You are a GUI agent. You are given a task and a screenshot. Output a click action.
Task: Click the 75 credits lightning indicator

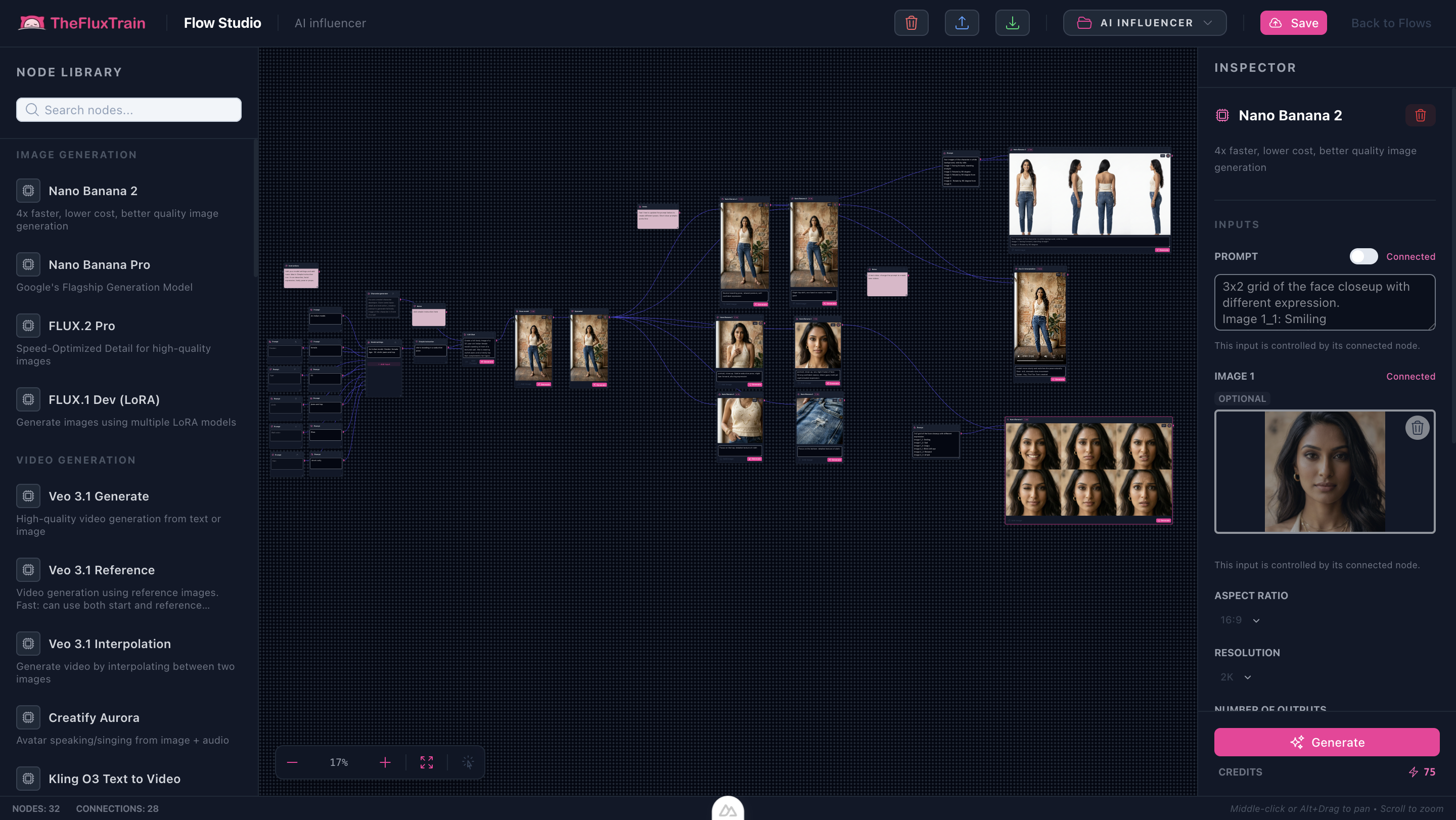pyautogui.click(x=1422, y=772)
